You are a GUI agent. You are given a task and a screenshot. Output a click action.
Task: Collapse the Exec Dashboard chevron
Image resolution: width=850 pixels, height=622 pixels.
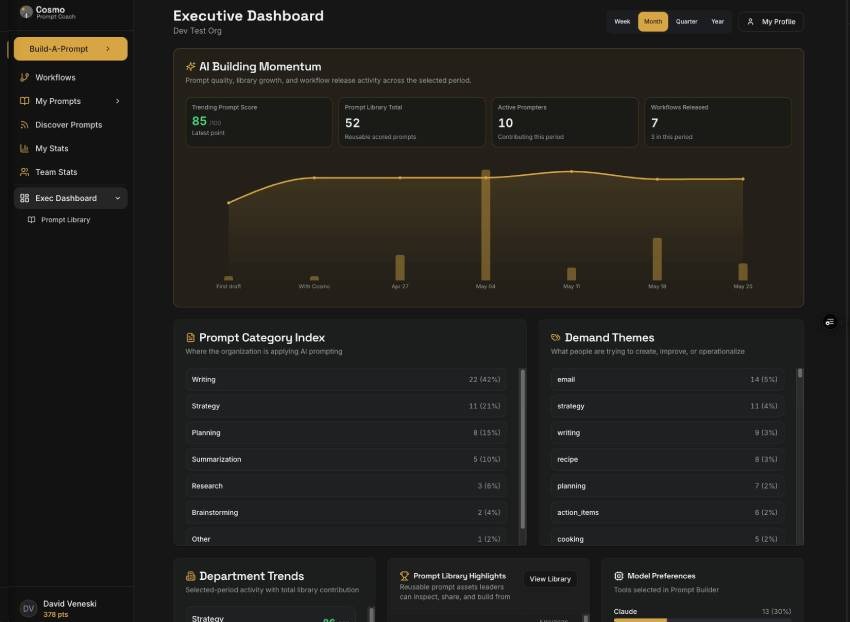point(117,198)
